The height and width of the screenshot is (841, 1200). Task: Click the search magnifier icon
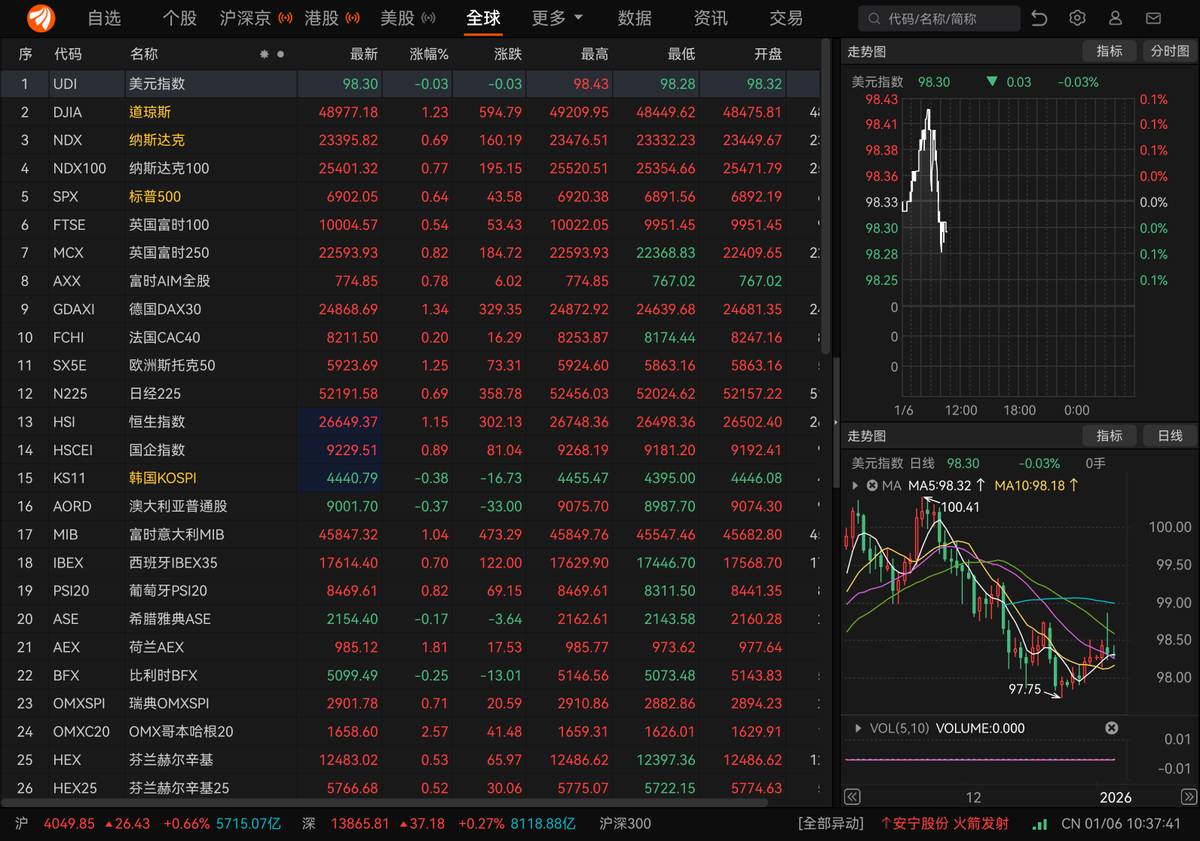pyautogui.click(x=874, y=18)
